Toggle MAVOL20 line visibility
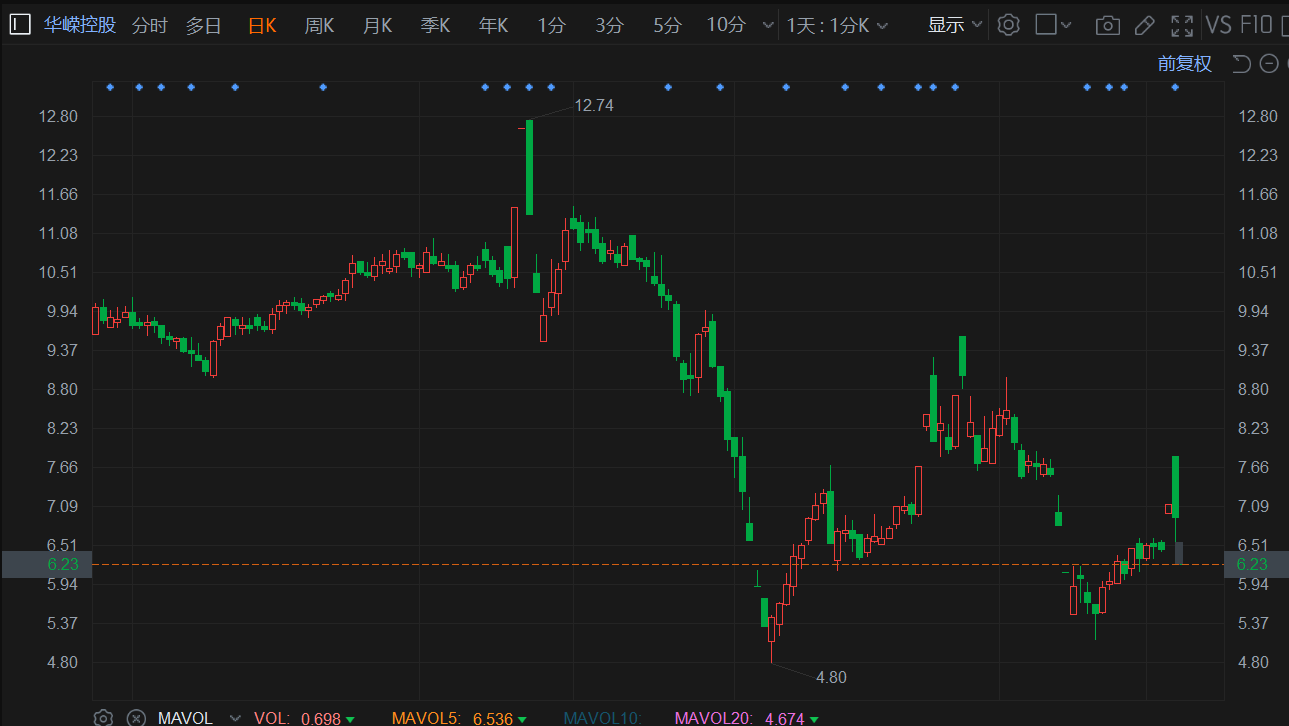Viewport: 1289px width, 726px height. [744, 718]
